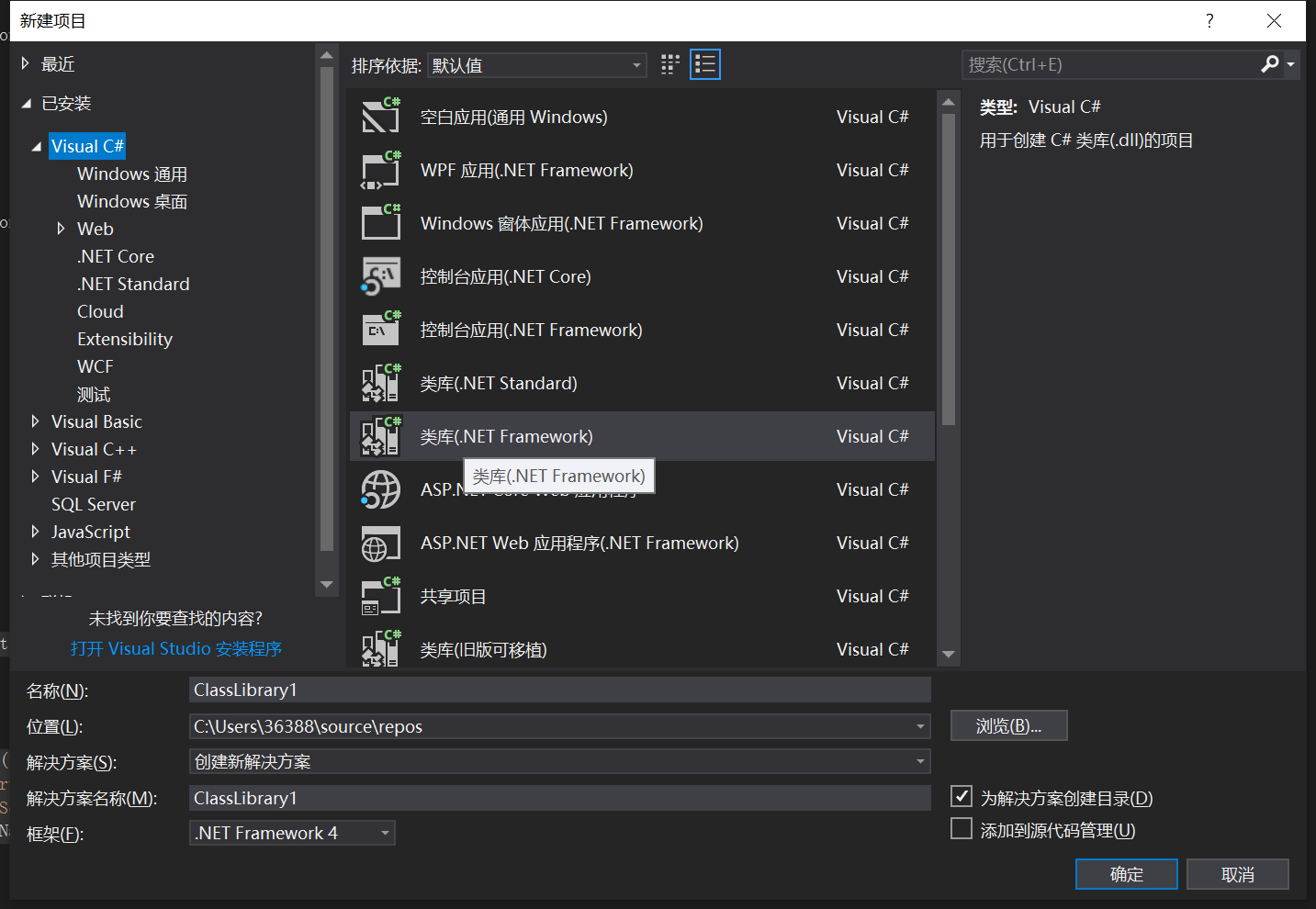Click the 类库(.NET Framework) template icon
The image size is (1316, 909).
click(x=381, y=436)
